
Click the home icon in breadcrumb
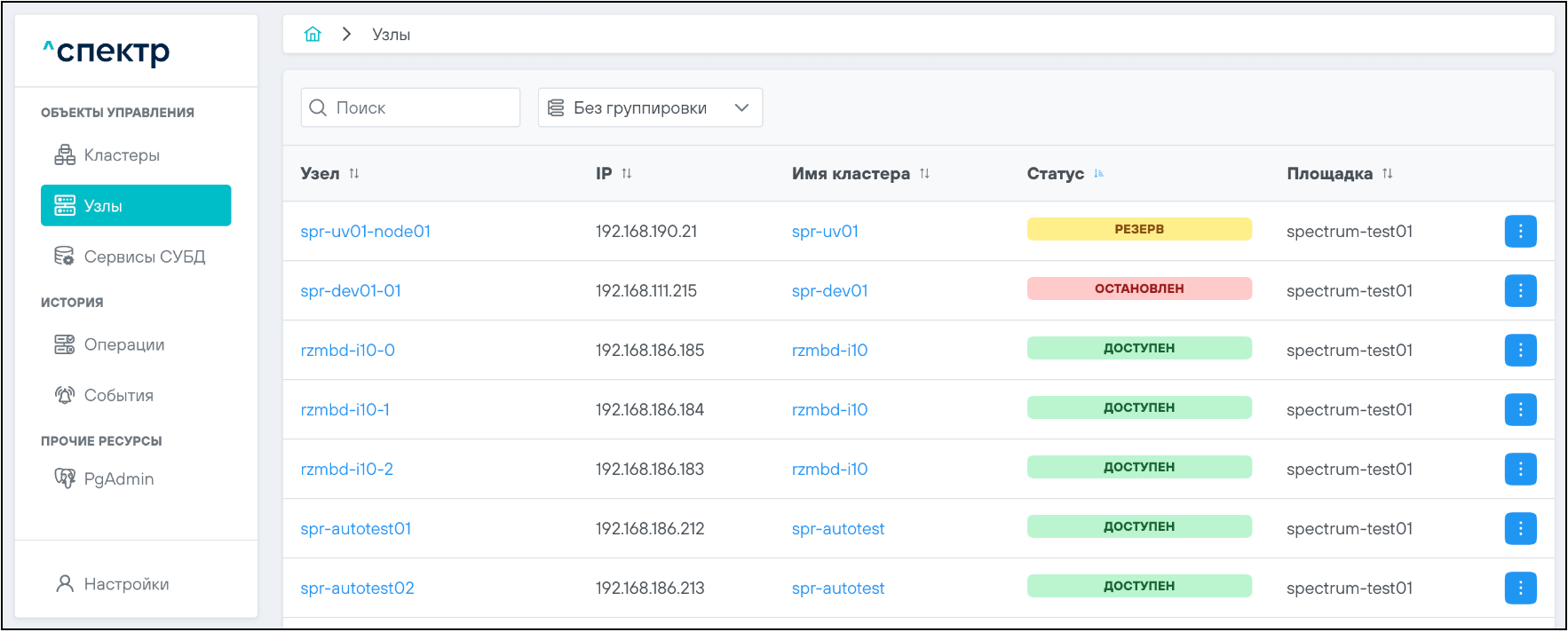tap(313, 35)
